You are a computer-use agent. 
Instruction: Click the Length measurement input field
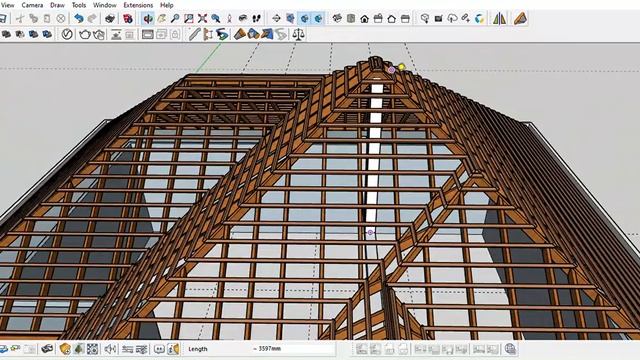point(293,349)
